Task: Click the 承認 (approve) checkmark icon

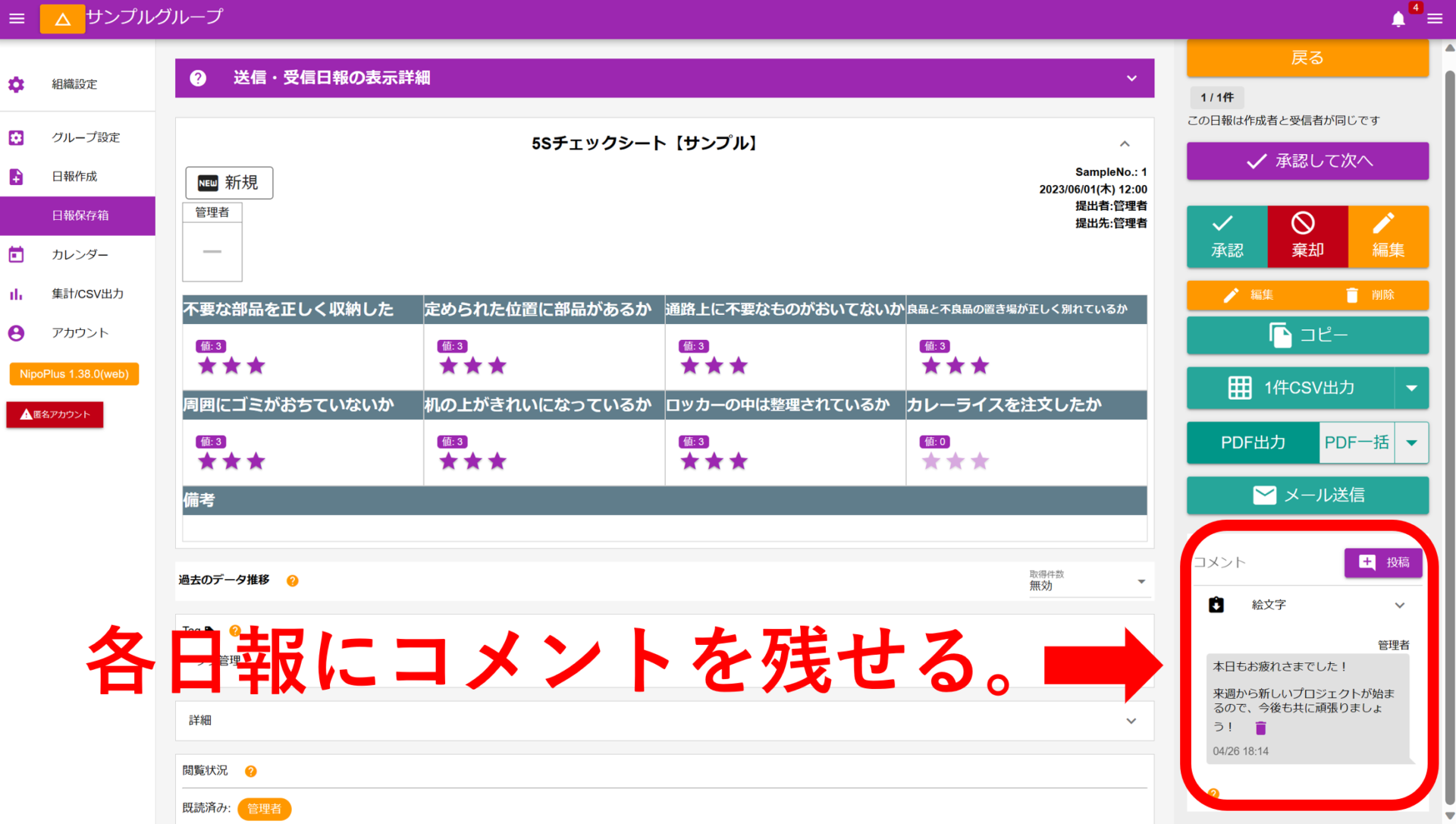Action: 1222,224
